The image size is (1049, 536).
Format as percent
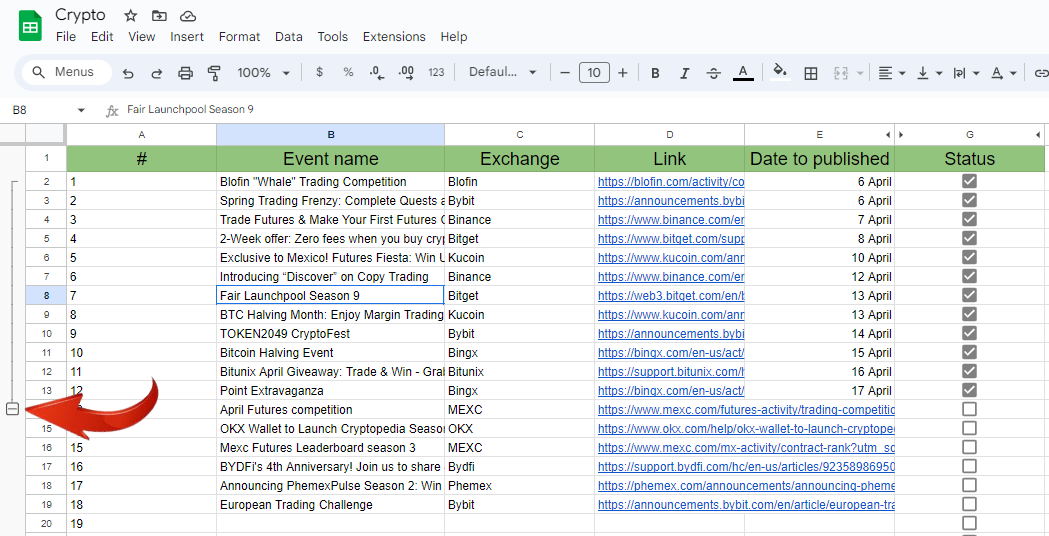pyautogui.click(x=348, y=72)
